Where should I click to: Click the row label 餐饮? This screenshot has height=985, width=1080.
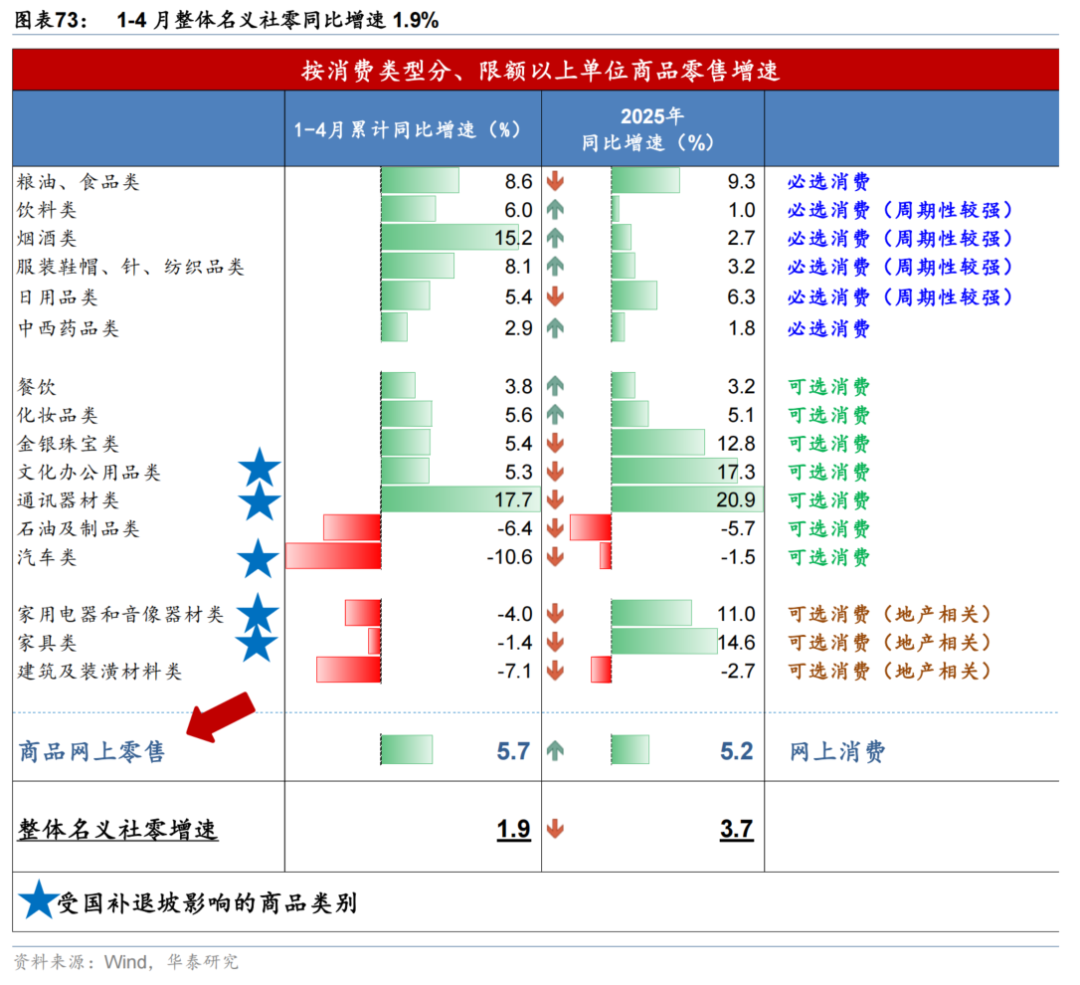tap(37, 386)
